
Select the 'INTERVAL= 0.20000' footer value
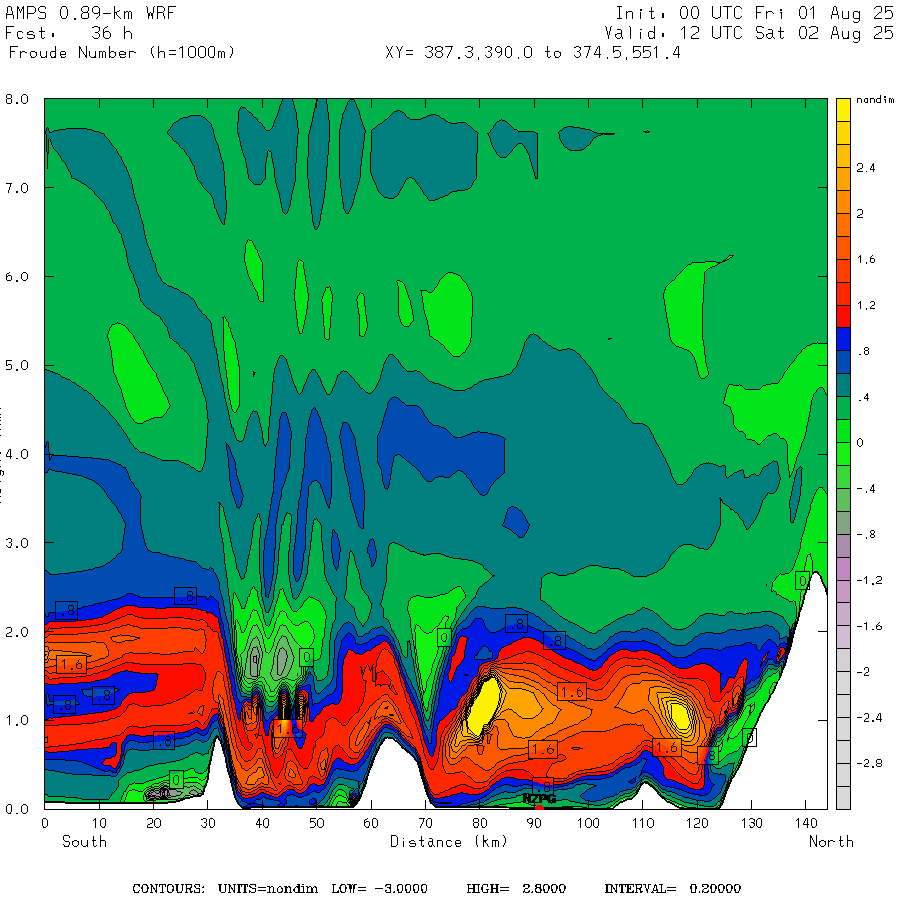[673, 889]
